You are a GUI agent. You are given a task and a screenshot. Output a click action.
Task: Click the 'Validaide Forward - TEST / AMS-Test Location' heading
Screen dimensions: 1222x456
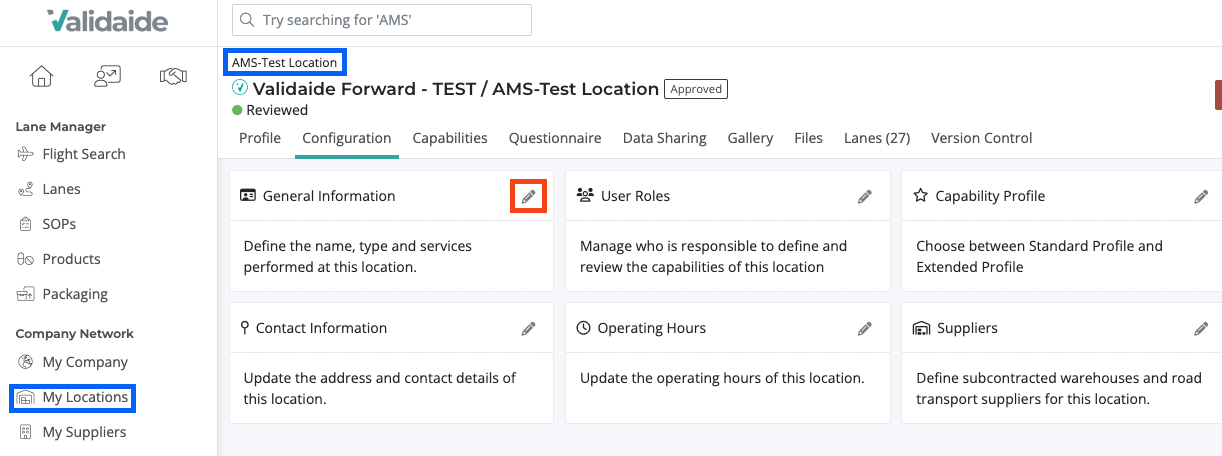pos(456,88)
